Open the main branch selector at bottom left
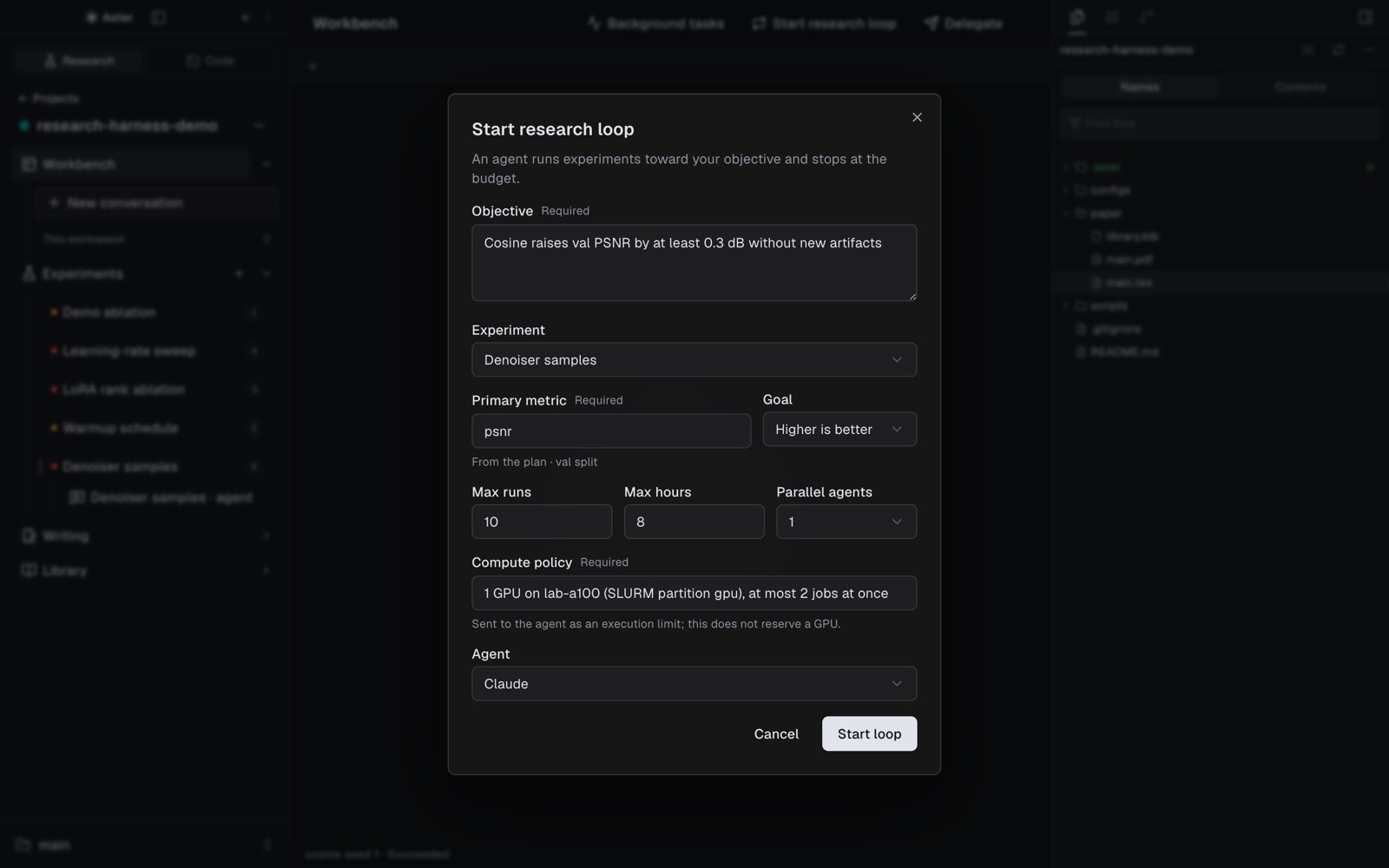The image size is (1389, 868). point(144,845)
